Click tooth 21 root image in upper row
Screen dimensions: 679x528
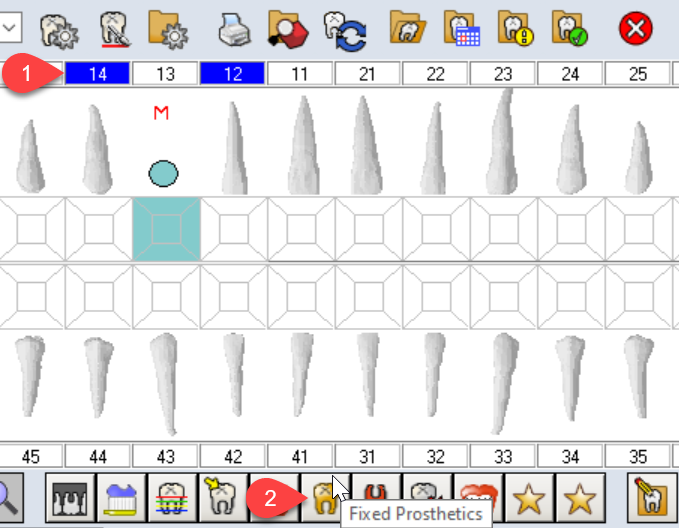coord(366,145)
